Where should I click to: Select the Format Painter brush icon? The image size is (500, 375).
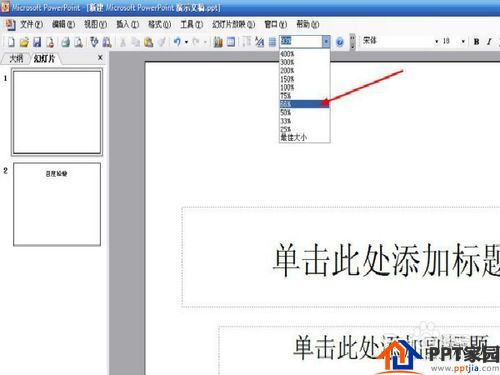tap(162, 42)
